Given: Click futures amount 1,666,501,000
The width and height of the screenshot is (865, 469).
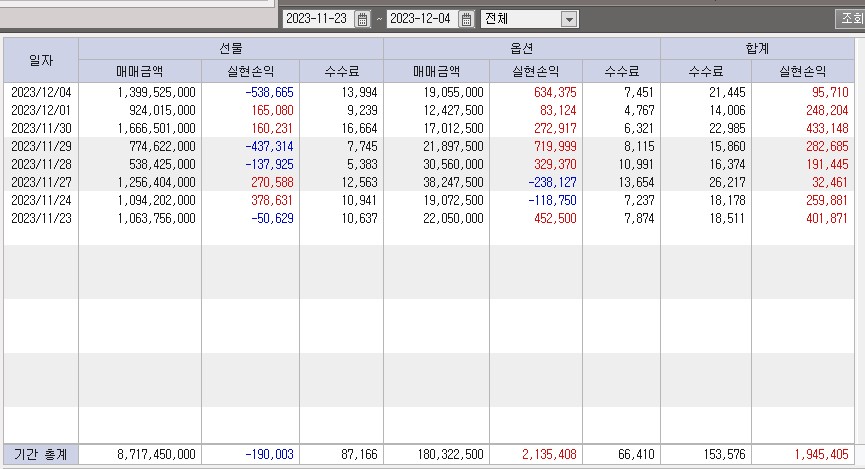Looking at the screenshot, I should tap(156, 129).
